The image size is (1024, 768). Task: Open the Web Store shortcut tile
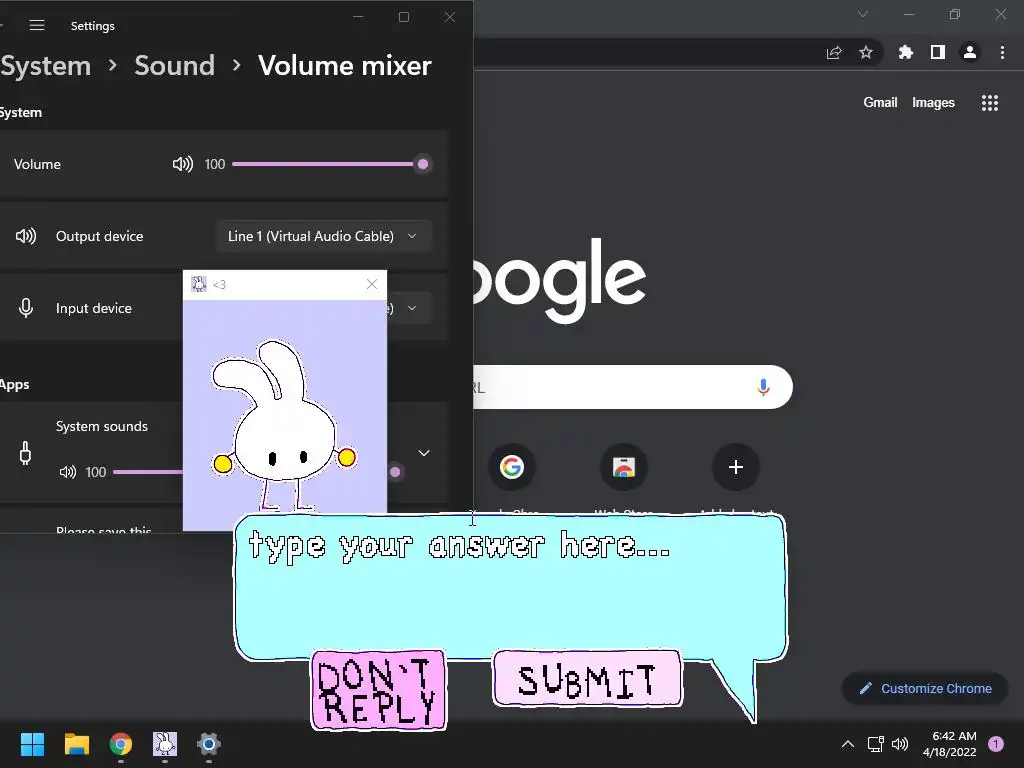(x=624, y=467)
